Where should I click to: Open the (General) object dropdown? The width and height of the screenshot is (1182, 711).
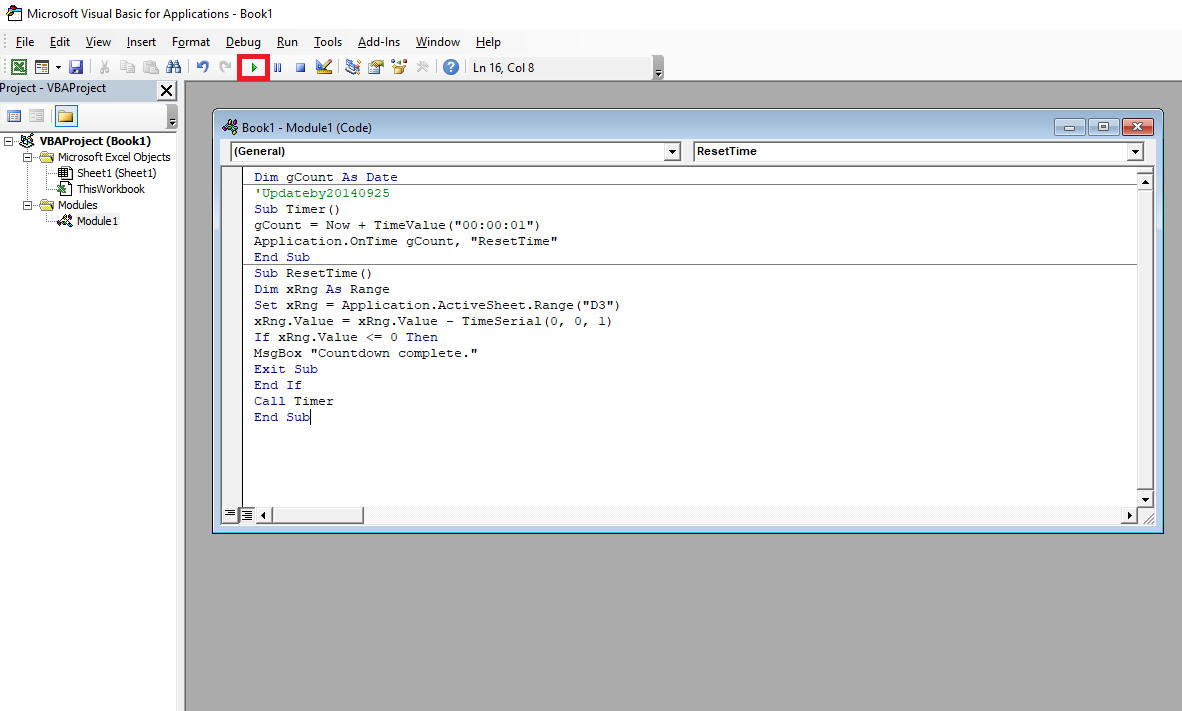(672, 152)
